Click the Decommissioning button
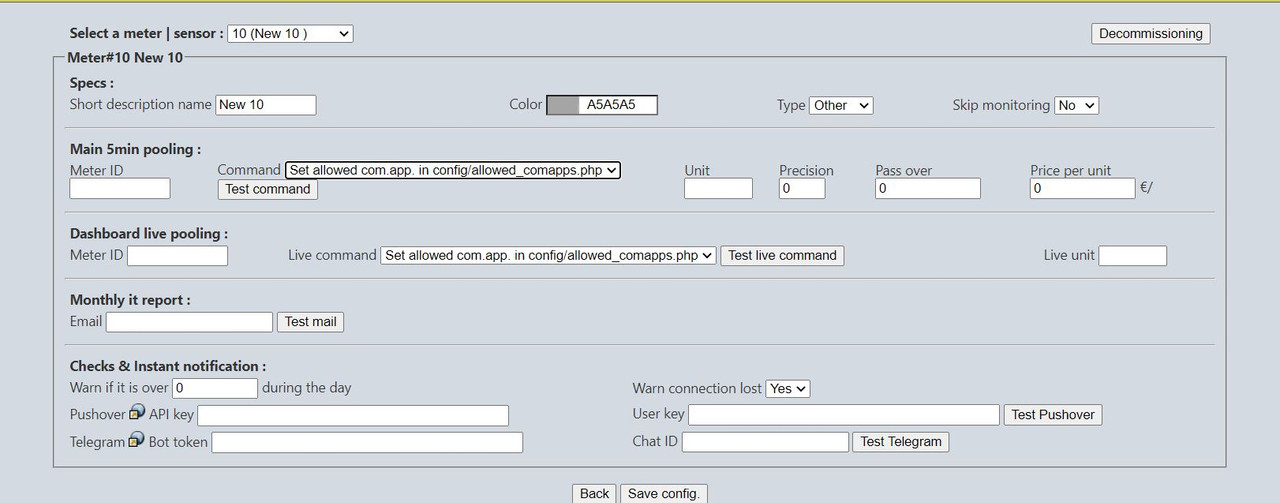 [x=1150, y=33]
